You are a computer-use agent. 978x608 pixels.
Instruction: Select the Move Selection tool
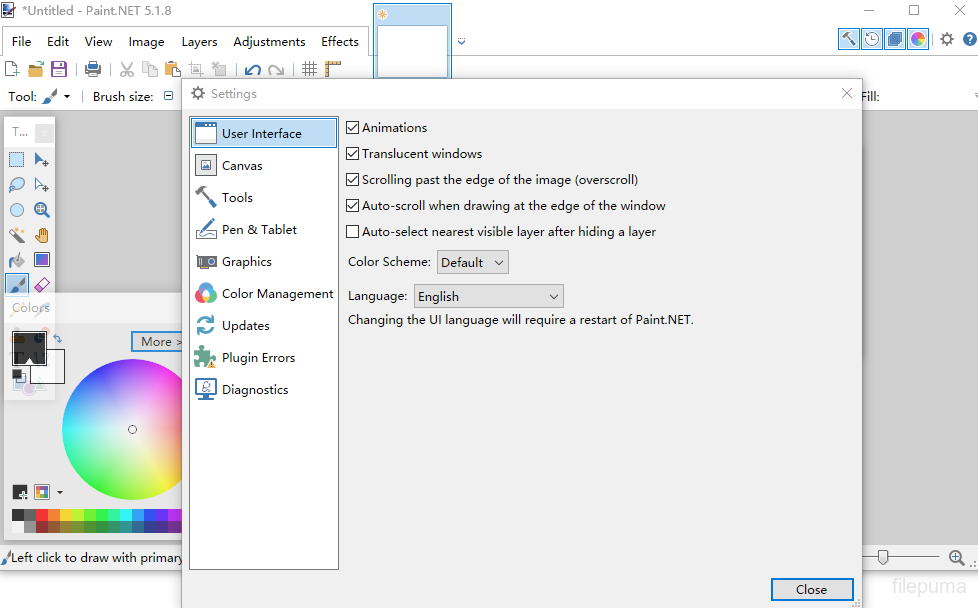[x=42, y=185]
